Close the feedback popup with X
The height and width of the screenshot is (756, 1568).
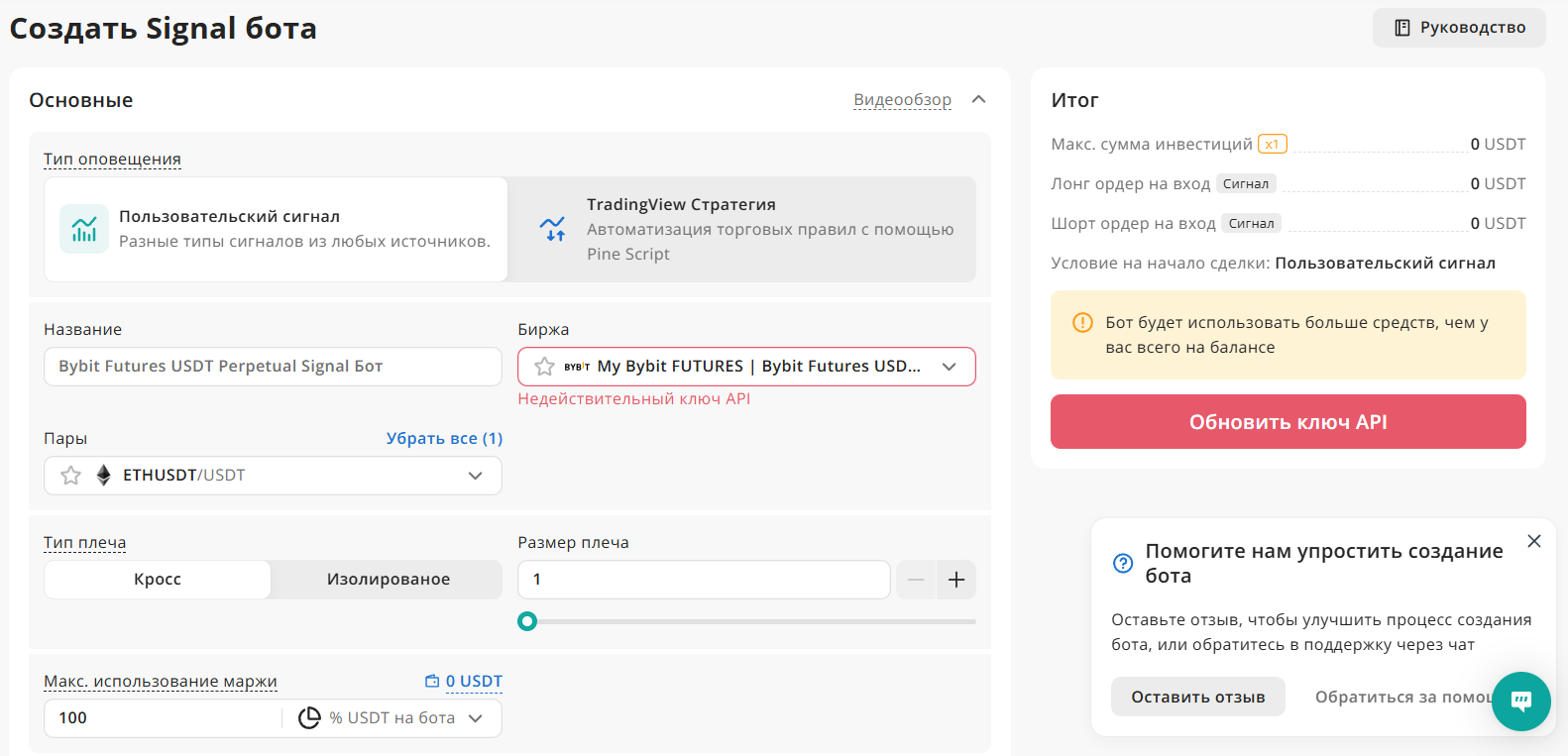pos(1534,541)
